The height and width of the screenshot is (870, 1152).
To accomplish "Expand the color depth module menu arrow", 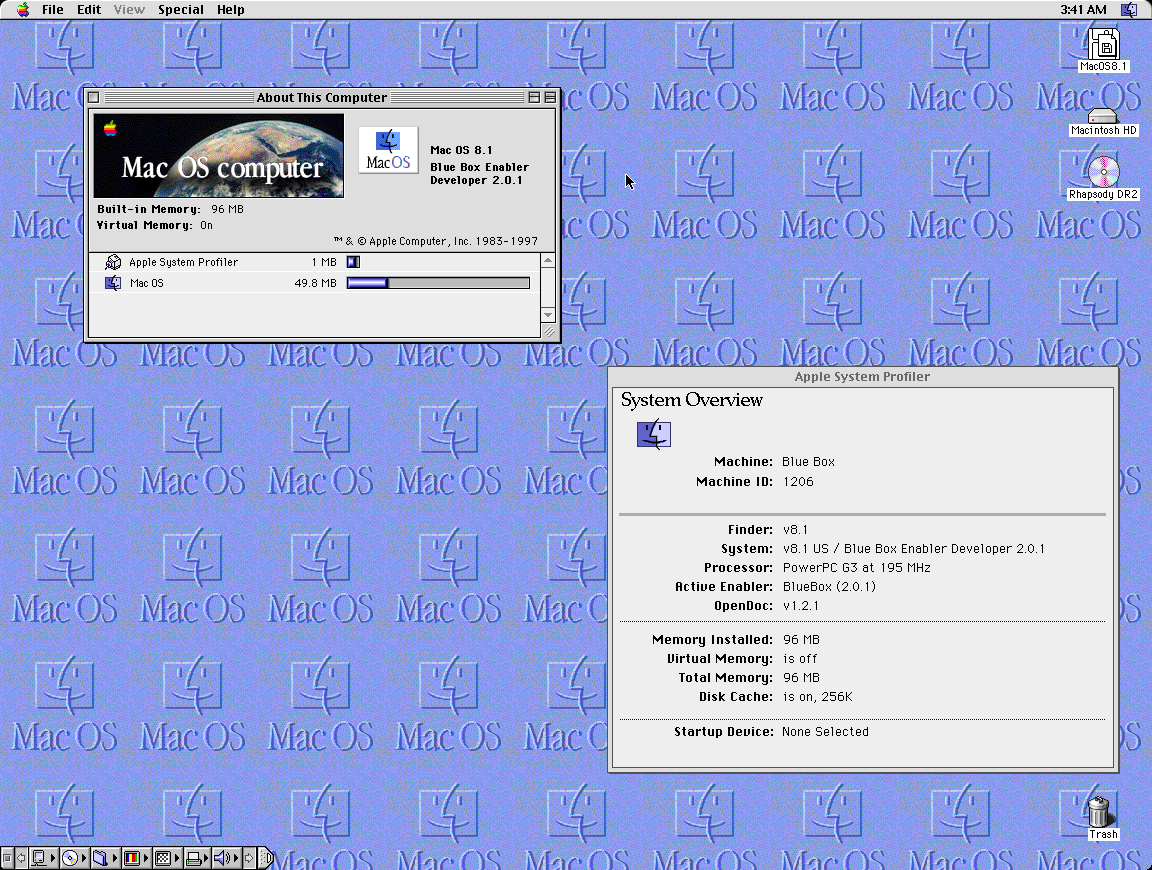I will 145,858.
